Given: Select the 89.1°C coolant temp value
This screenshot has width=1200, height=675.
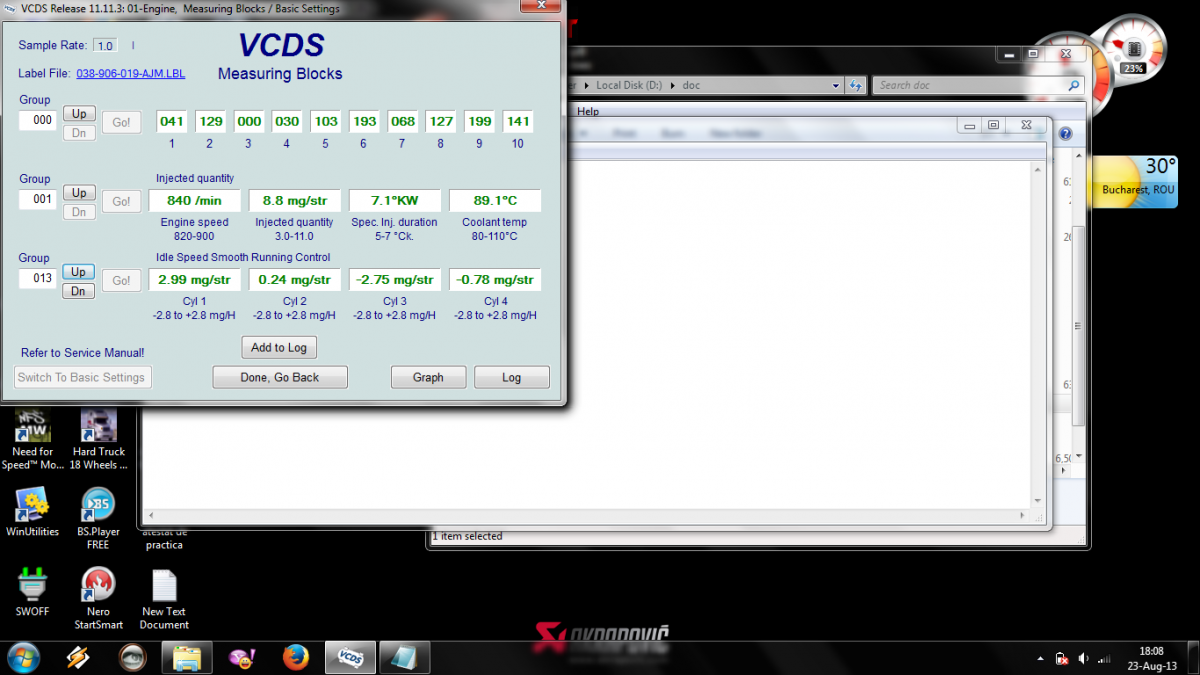Looking at the screenshot, I should click(495, 201).
